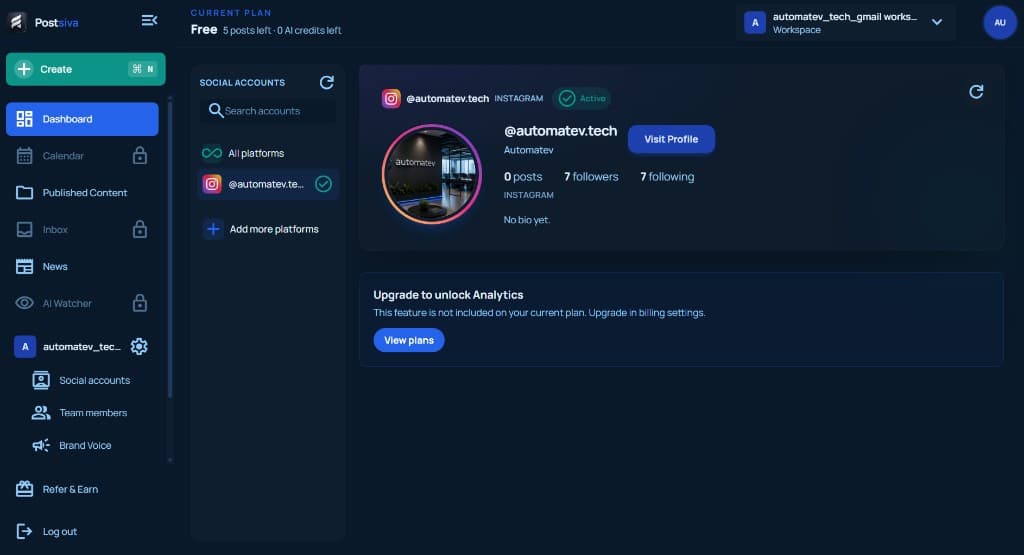Viewport: 1024px width, 555px height.
Task: Click the Active status badge
Action: click(582, 99)
